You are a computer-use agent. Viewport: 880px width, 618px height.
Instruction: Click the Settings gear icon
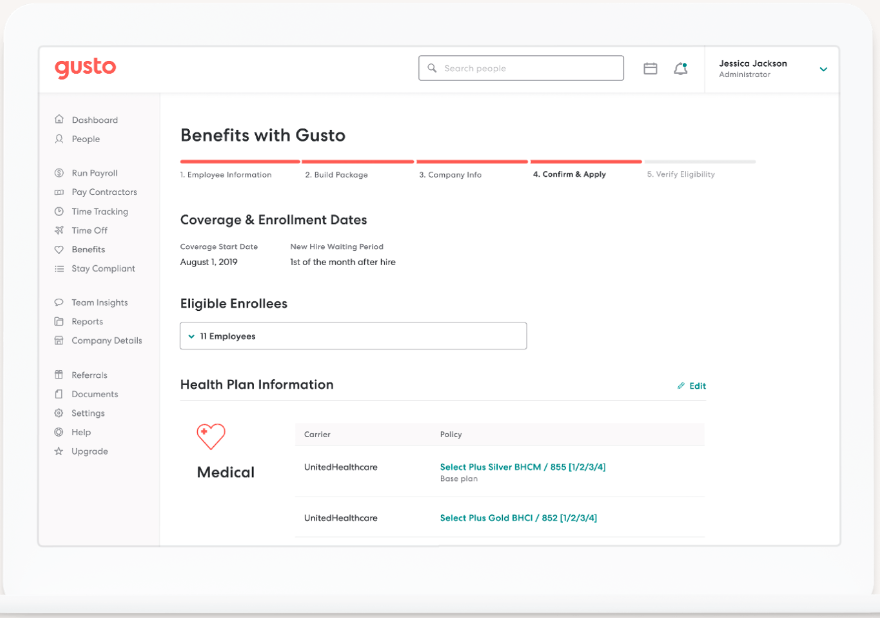point(59,413)
